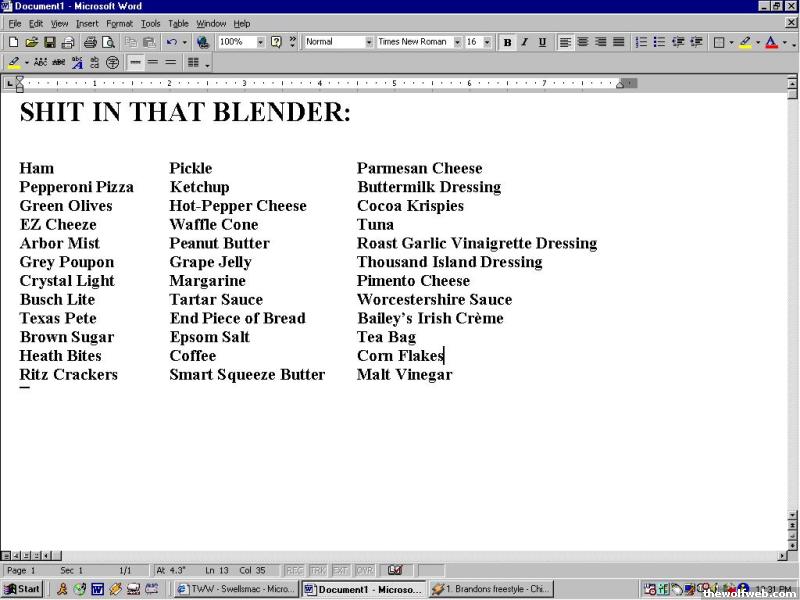
Task: Expand the columns dropdown arrow
Action: coord(207,64)
